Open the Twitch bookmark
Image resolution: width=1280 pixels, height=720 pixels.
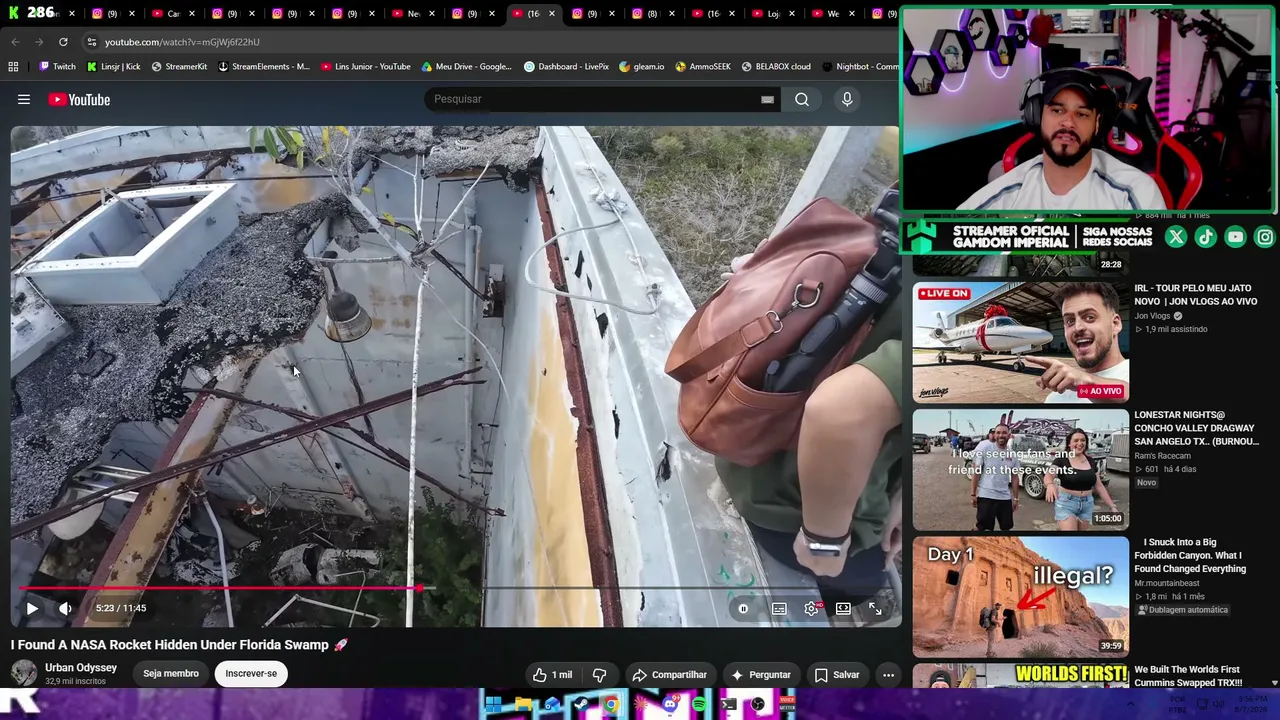57,67
